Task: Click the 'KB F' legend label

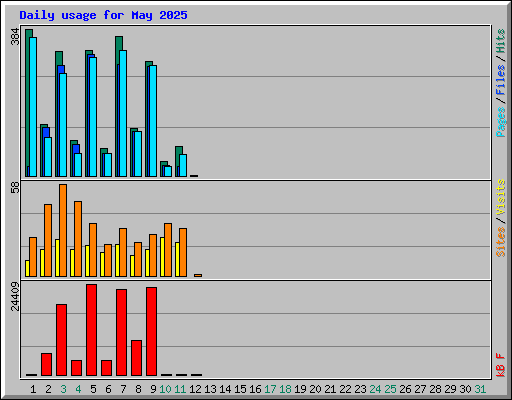Action: point(500,365)
